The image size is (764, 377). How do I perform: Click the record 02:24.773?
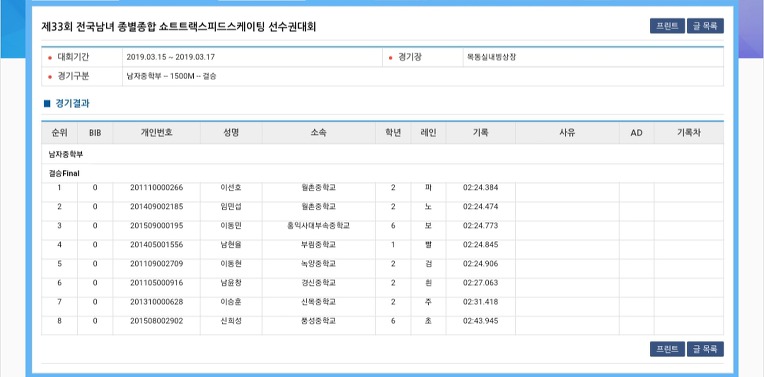click(480, 226)
